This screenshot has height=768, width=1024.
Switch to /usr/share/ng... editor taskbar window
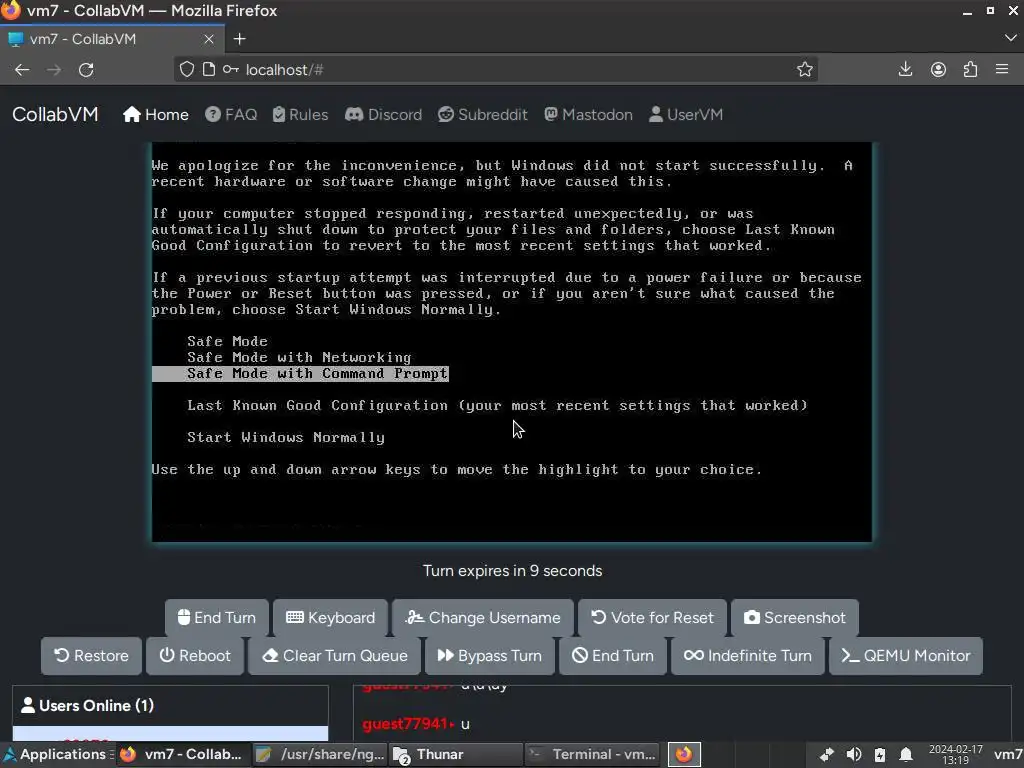click(320, 754)
